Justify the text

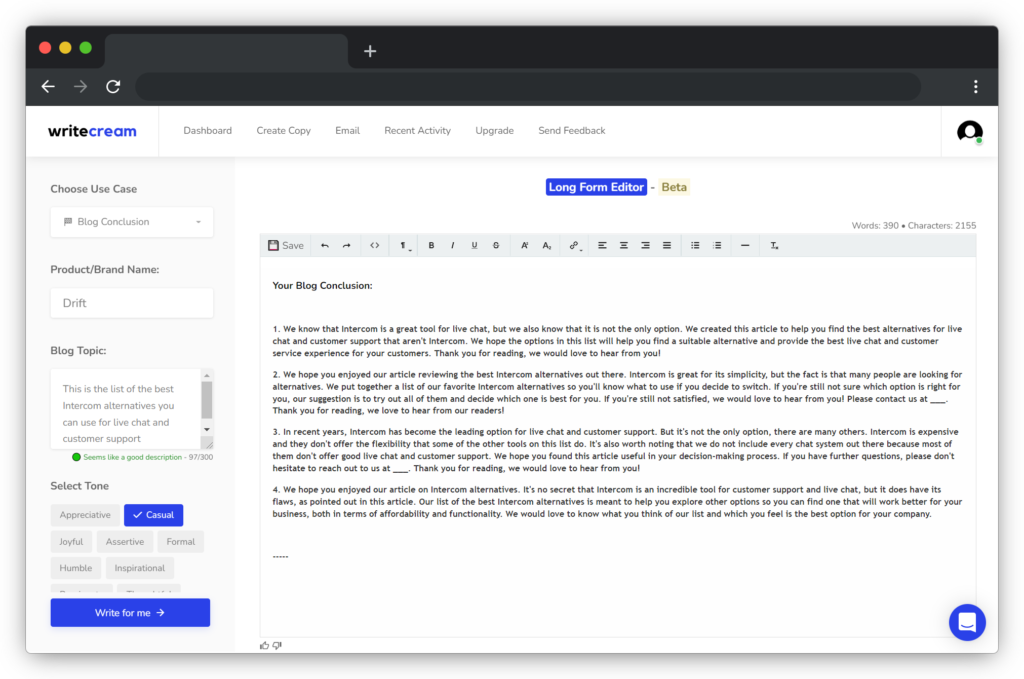667,245
